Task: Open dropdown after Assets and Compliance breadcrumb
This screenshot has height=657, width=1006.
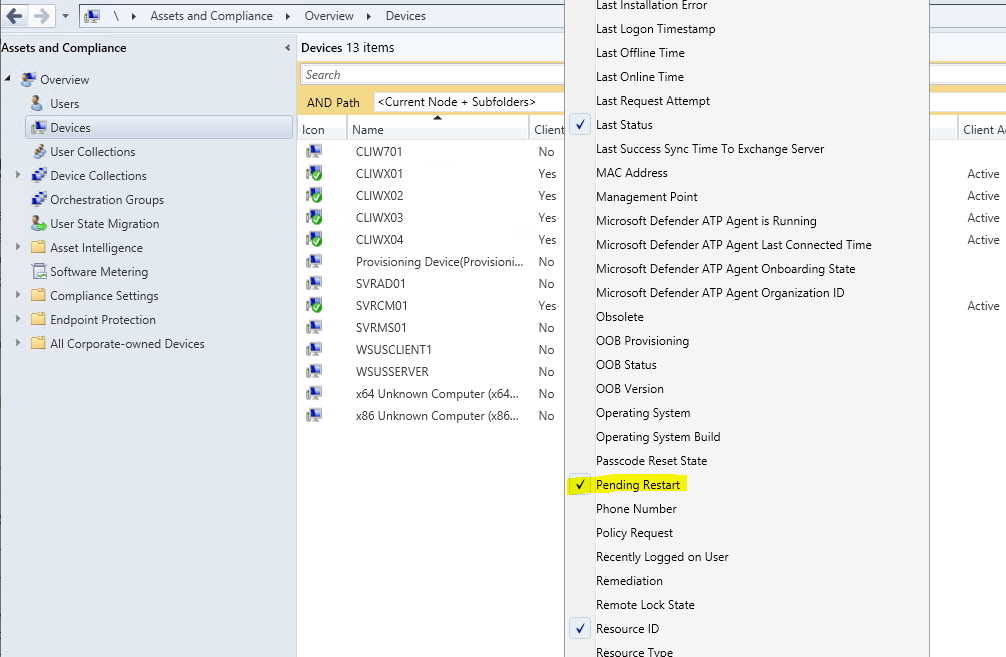Action: (x=287, y=16)
